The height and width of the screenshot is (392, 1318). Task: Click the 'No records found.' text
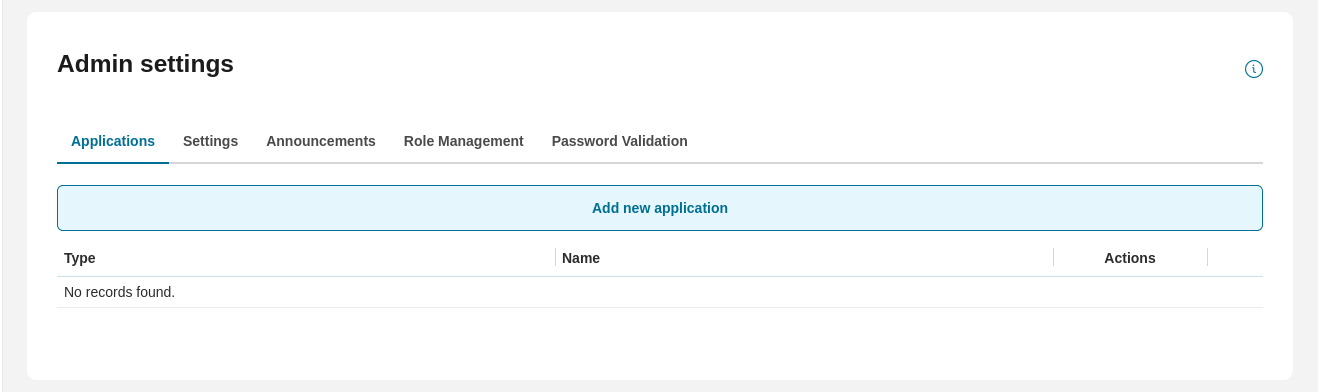tap(119, 292)
